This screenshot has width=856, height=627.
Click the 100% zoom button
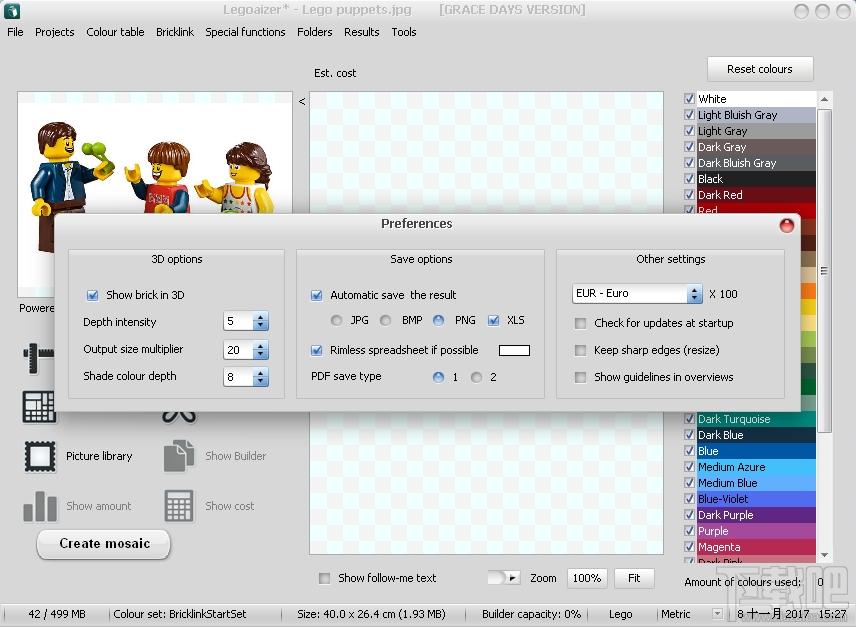587,578
